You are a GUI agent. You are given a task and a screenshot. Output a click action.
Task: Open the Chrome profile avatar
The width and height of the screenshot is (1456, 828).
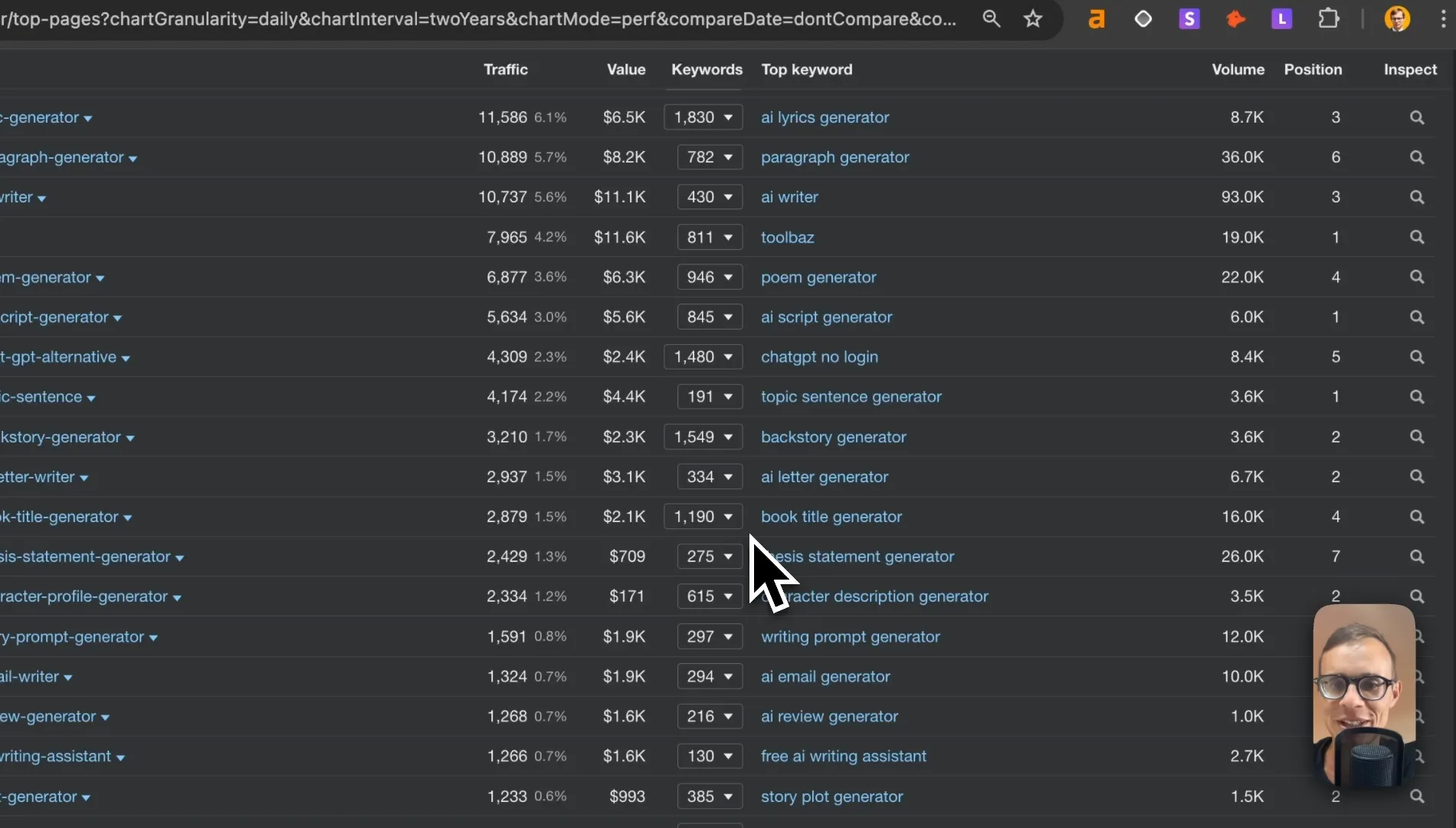tap(1397, 19)
